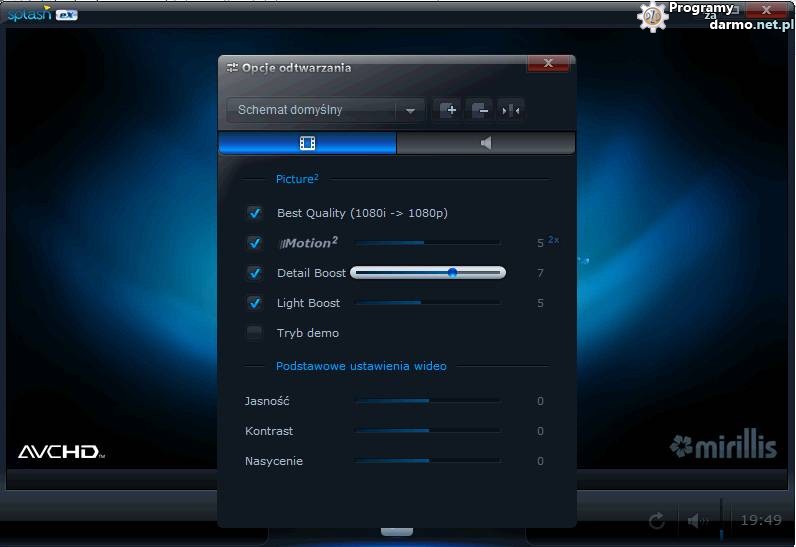
Task: Add a new playback scheme with plus icon
Action: [448, 110]
